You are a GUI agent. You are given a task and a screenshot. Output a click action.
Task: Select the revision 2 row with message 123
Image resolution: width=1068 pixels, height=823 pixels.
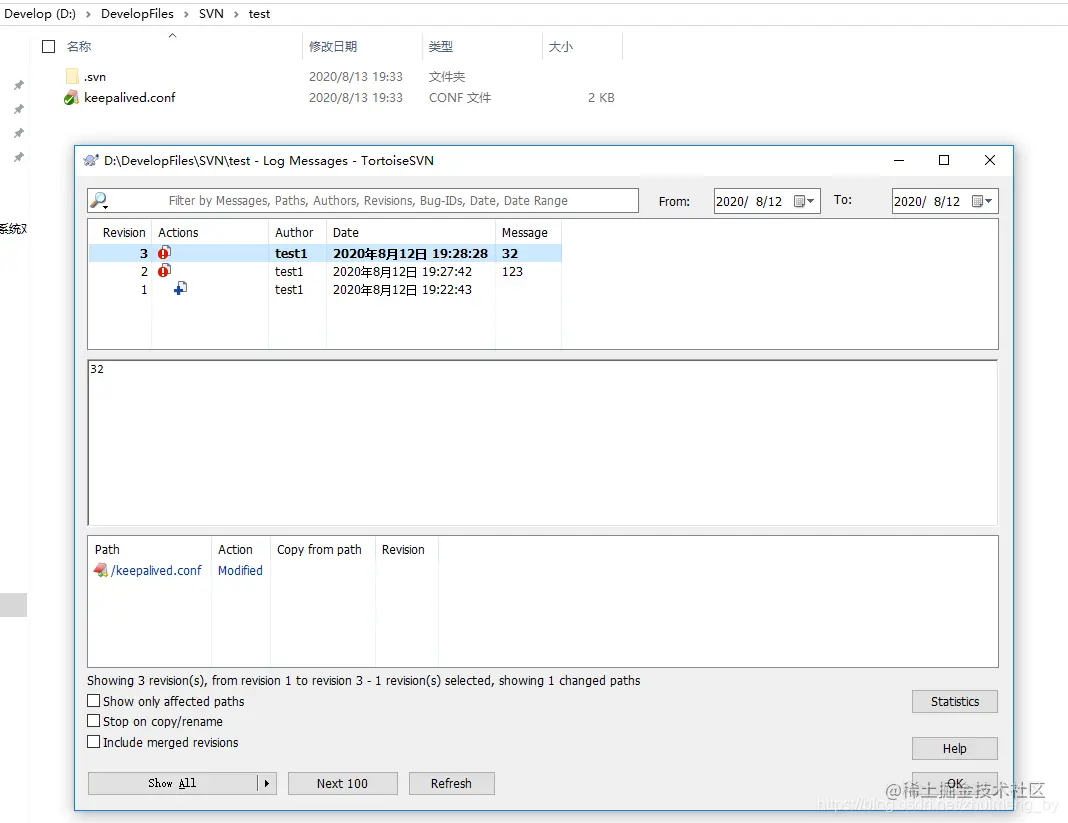[x=326, y=271]
